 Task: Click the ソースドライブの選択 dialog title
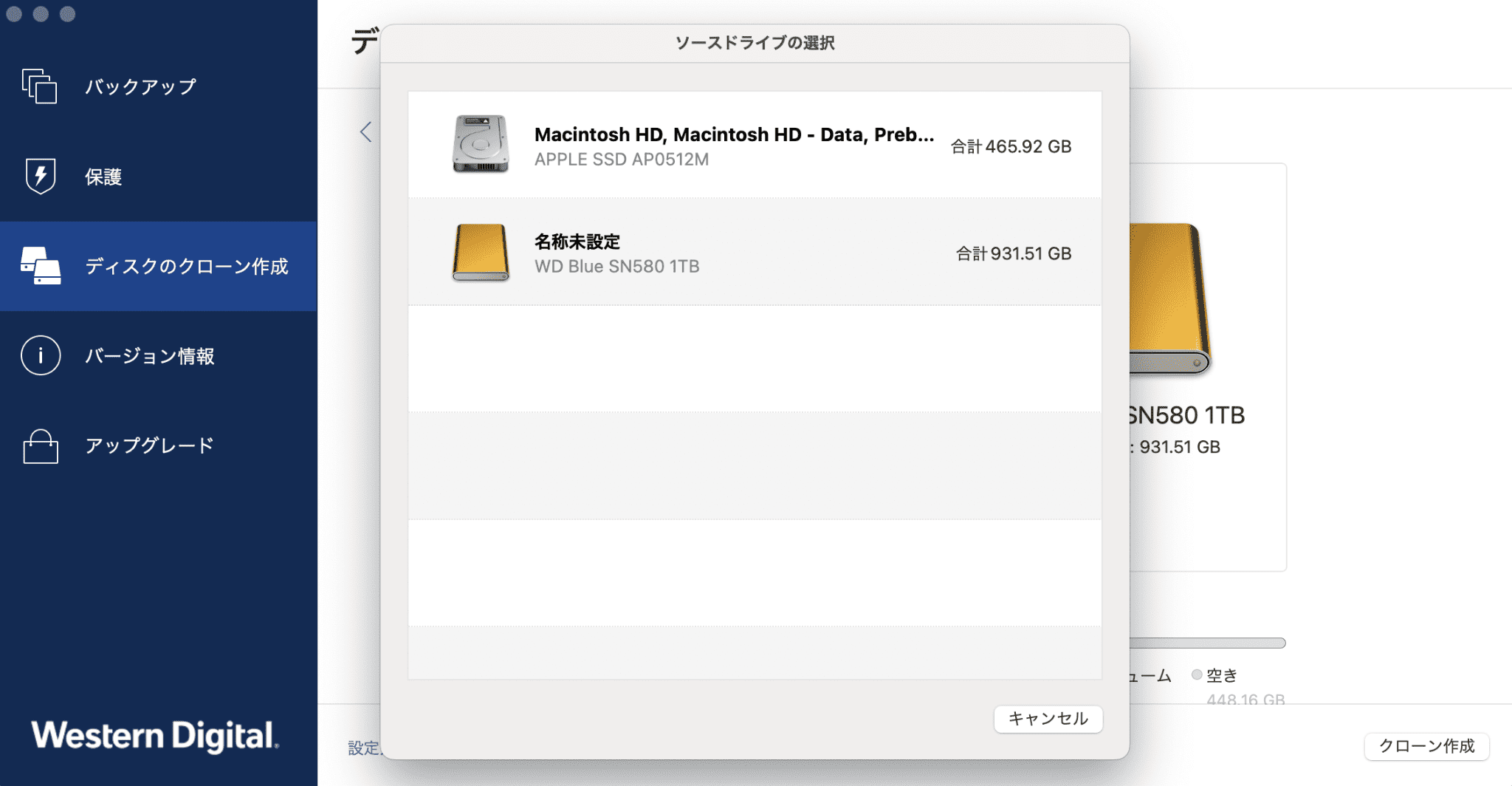[x=755, y=43]
